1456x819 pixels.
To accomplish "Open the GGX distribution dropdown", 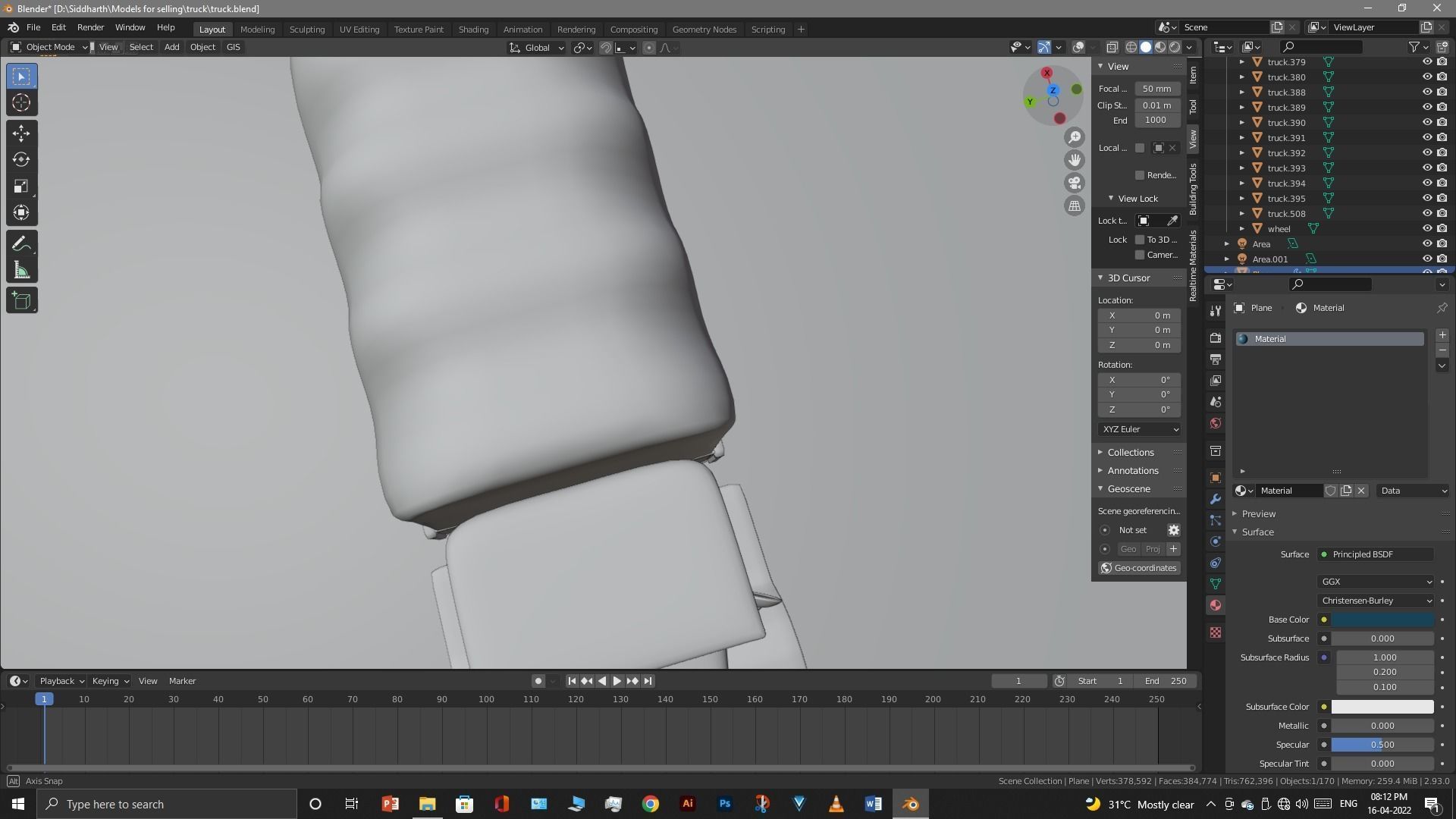I will click(1376, 582).
